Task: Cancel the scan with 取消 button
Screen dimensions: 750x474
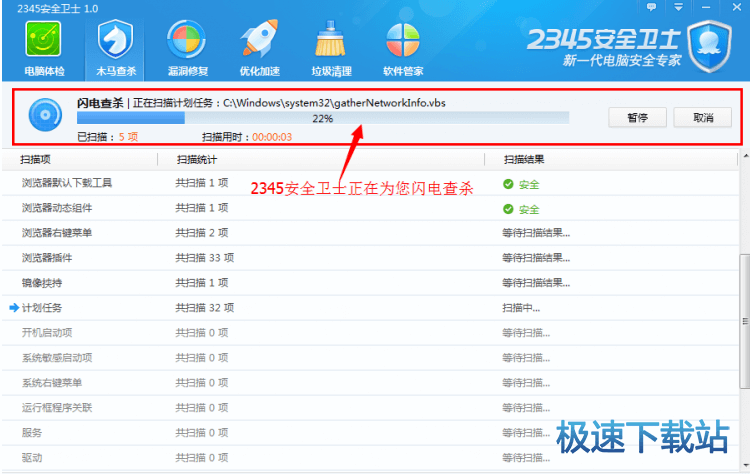Action: coord(703,118)
